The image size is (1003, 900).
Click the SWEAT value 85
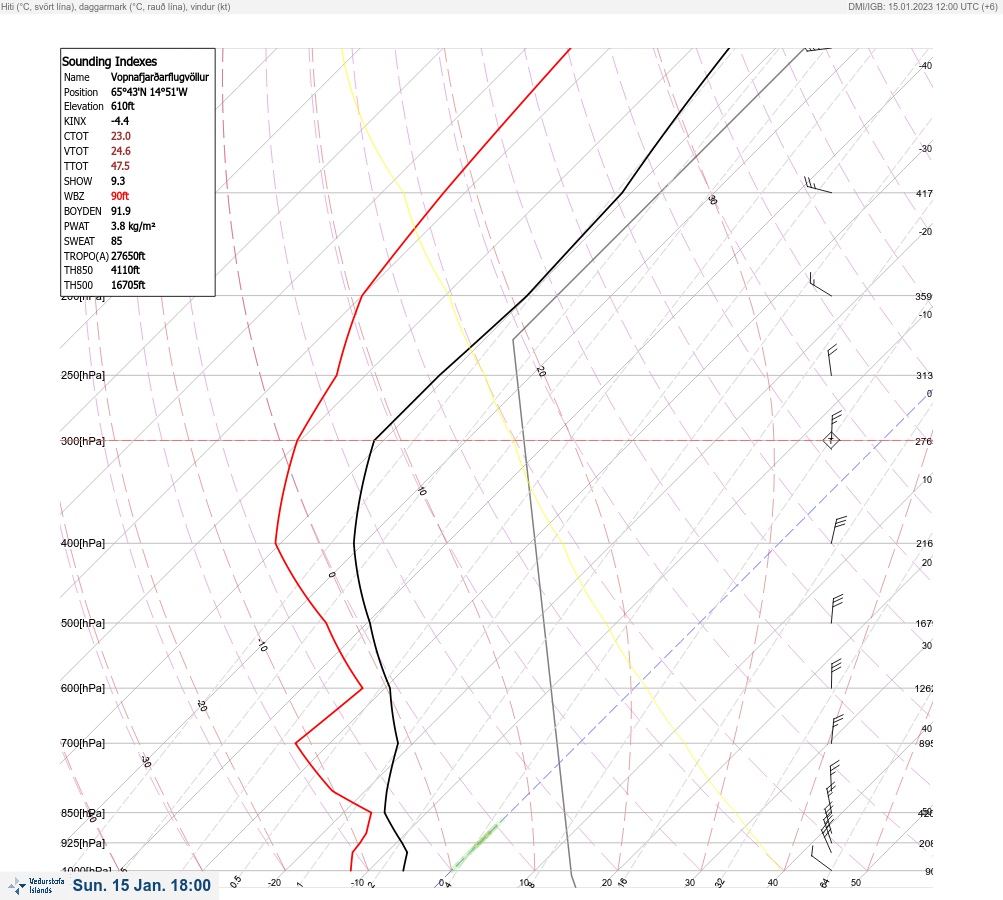point(116,241)
